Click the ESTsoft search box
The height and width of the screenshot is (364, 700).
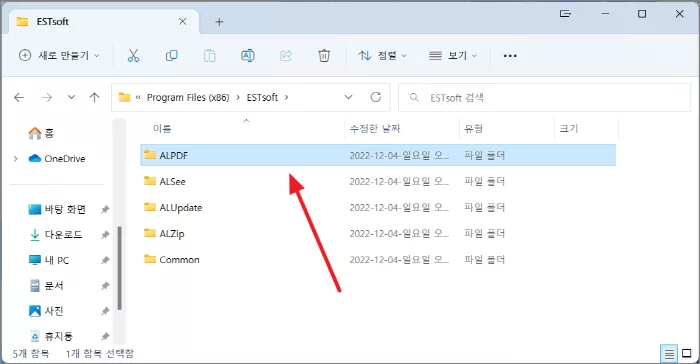pyautogui.click(x=544, y=97)
